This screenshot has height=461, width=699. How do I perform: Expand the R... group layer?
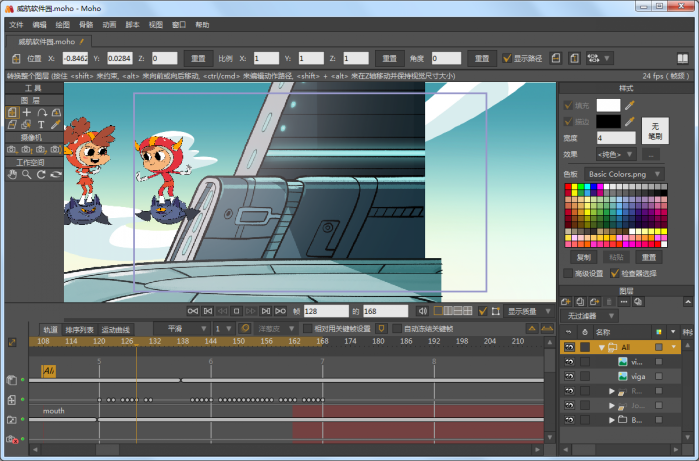(x=612, y=391)
